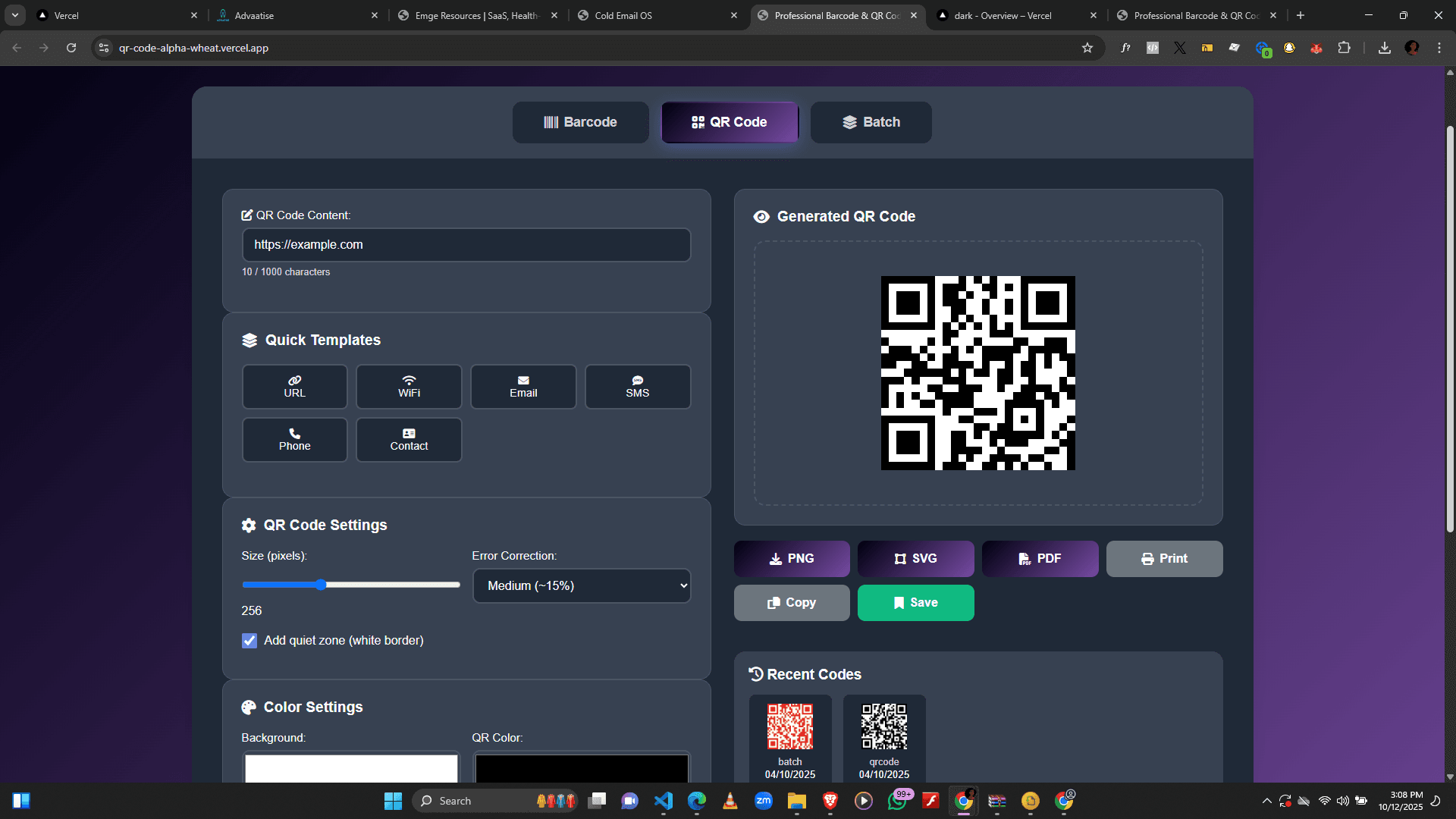Switch to the Cold Email OS tab

pyautogui.click(x=657, y=15)
